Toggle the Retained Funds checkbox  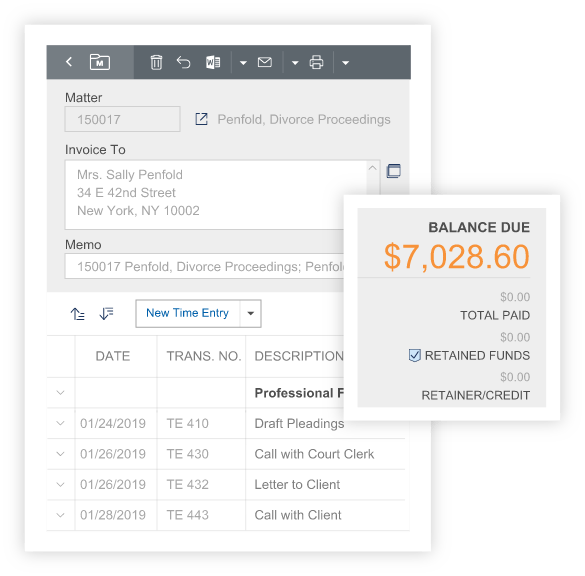414,356
